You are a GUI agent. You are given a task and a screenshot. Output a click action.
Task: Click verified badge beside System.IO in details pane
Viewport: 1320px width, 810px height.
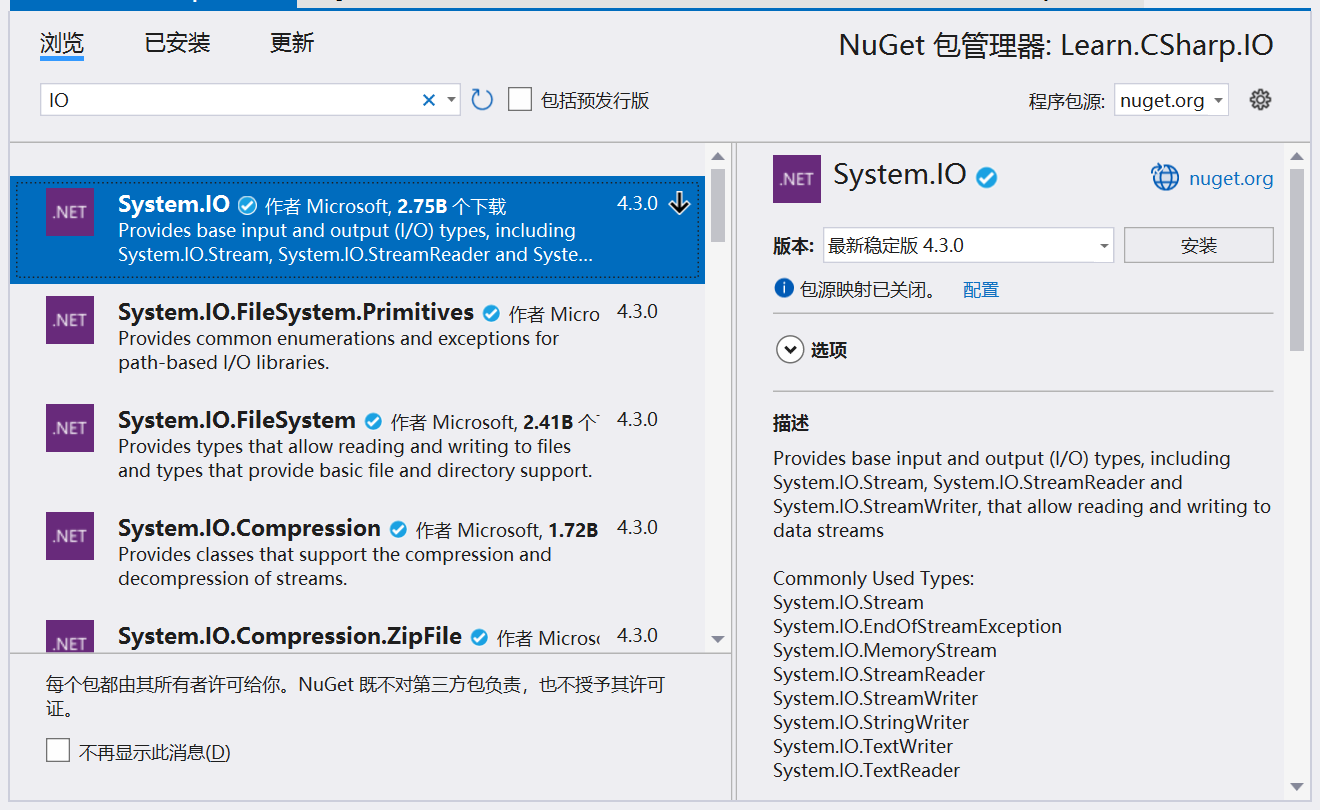(x=987, y=178)
